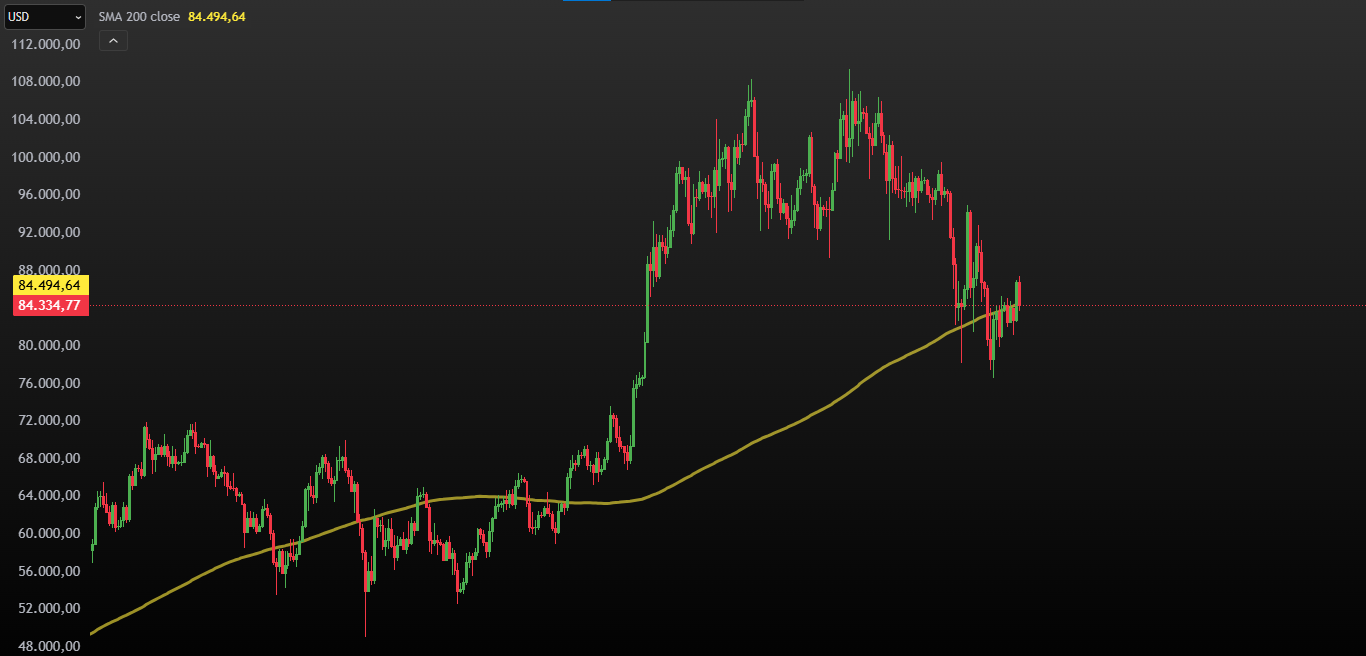Screen dimensions: 1366x656
Task: Click the 56.000,00 price axis label
Action: tap(49, 571)
